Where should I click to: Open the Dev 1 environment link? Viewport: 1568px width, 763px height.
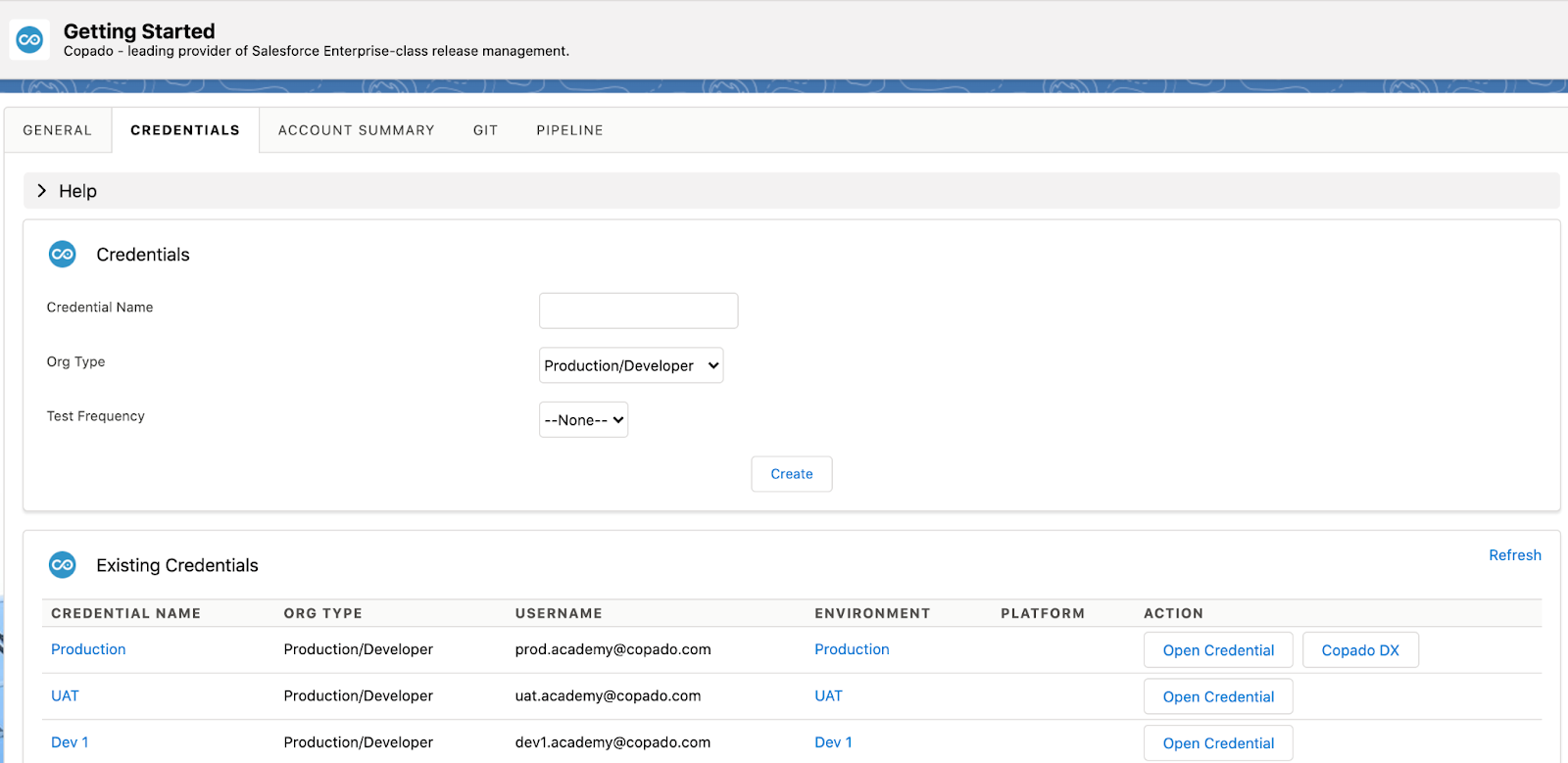coord(833,742)
